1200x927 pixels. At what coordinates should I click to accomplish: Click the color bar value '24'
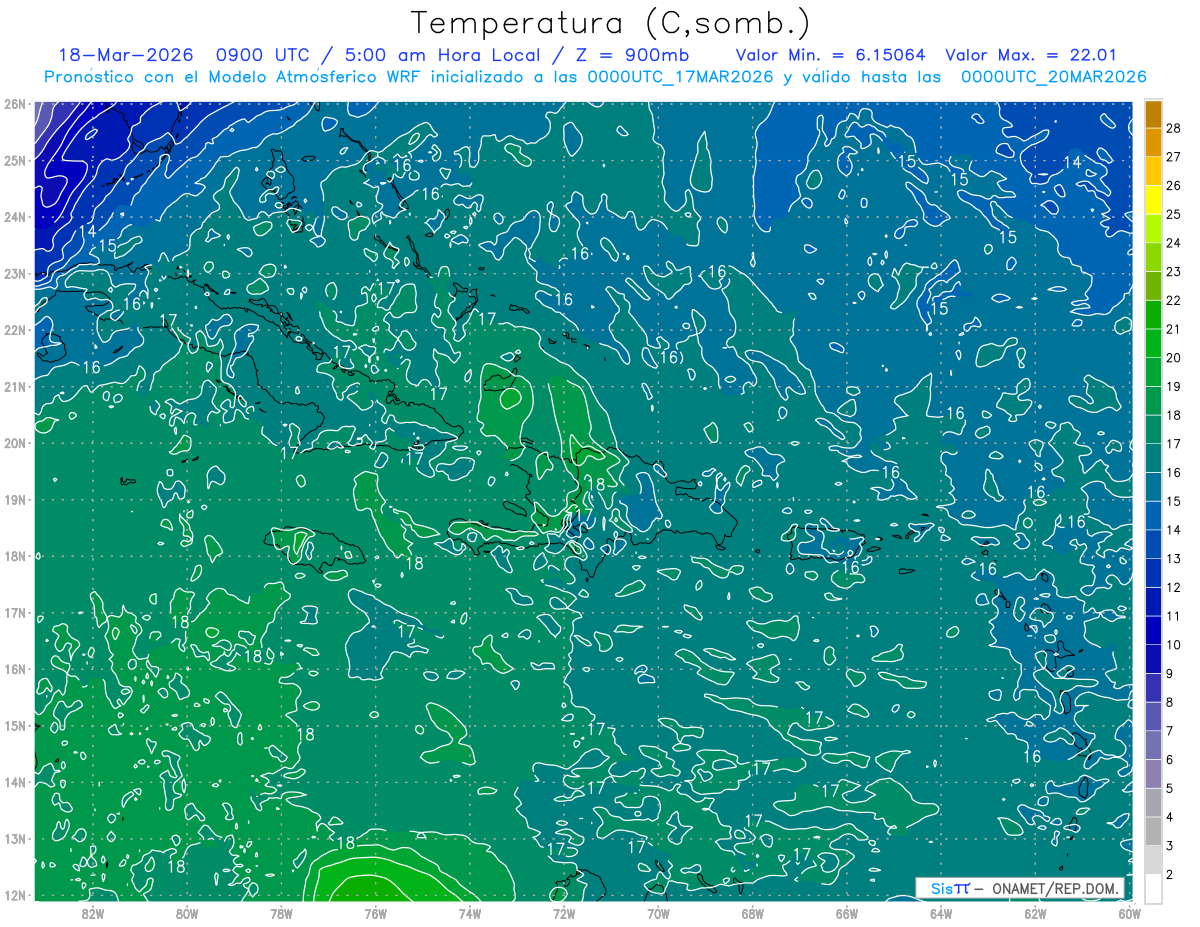point(1174,243)
